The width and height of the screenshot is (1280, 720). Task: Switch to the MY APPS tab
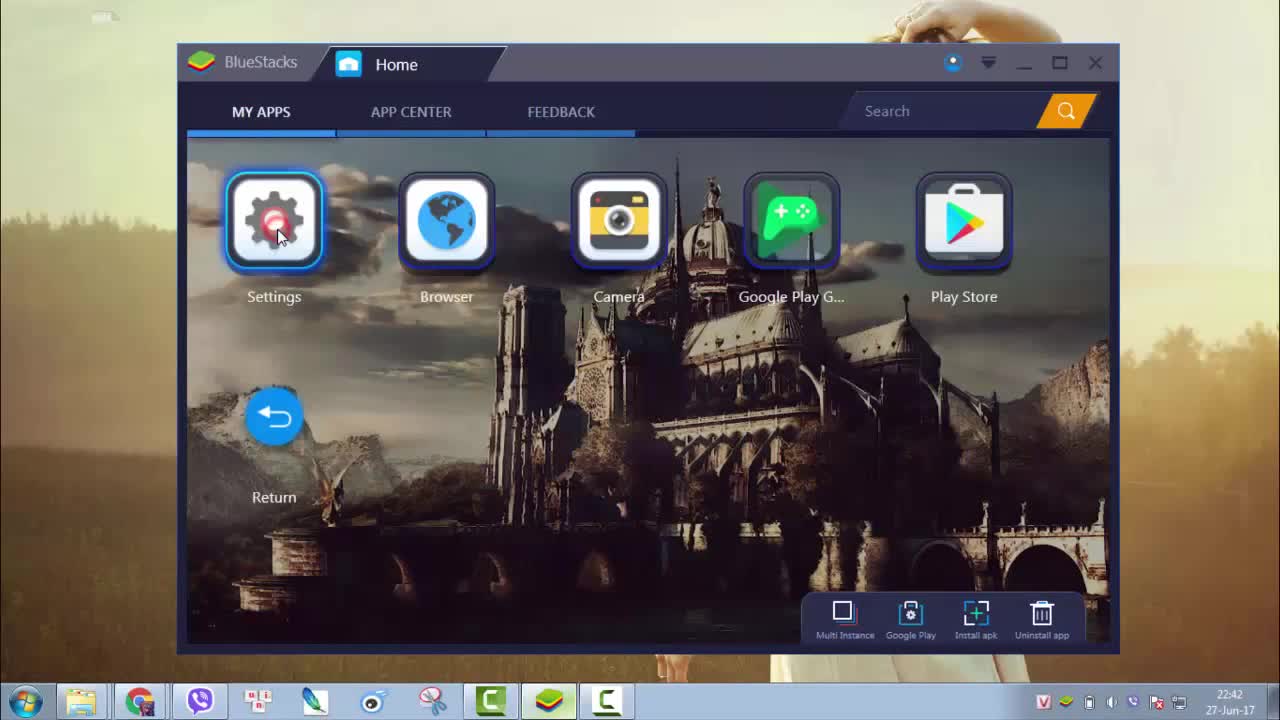[x=261, y=112]
